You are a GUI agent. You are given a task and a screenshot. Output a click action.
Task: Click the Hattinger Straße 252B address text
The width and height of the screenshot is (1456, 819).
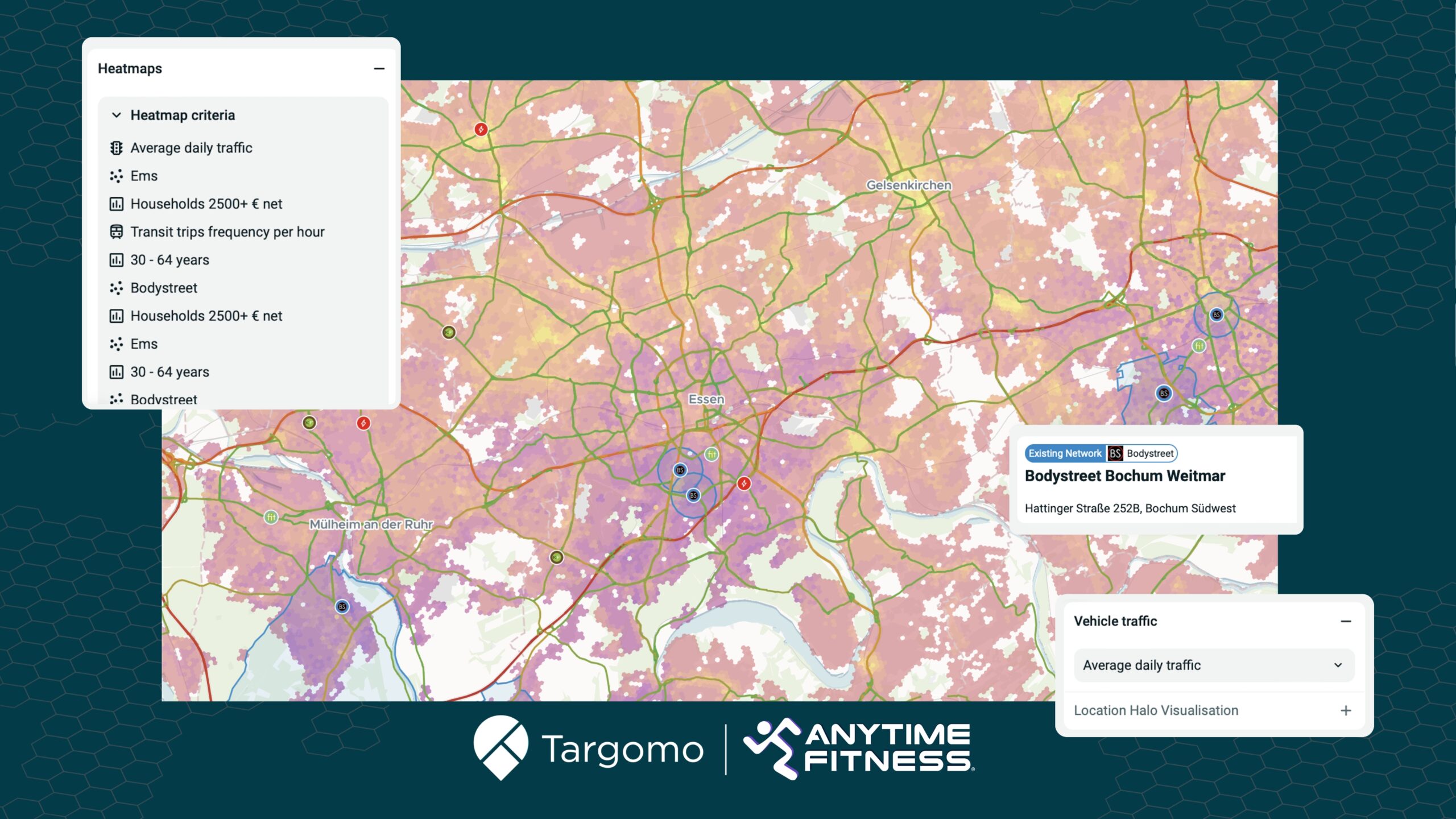(1130, 508)
